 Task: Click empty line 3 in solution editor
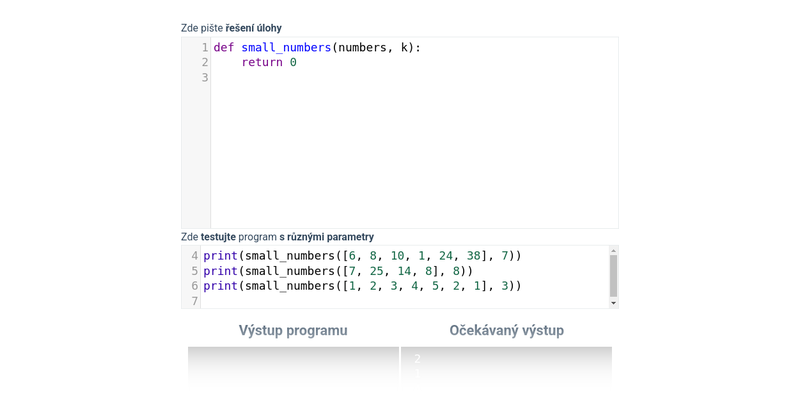[400, 77]
